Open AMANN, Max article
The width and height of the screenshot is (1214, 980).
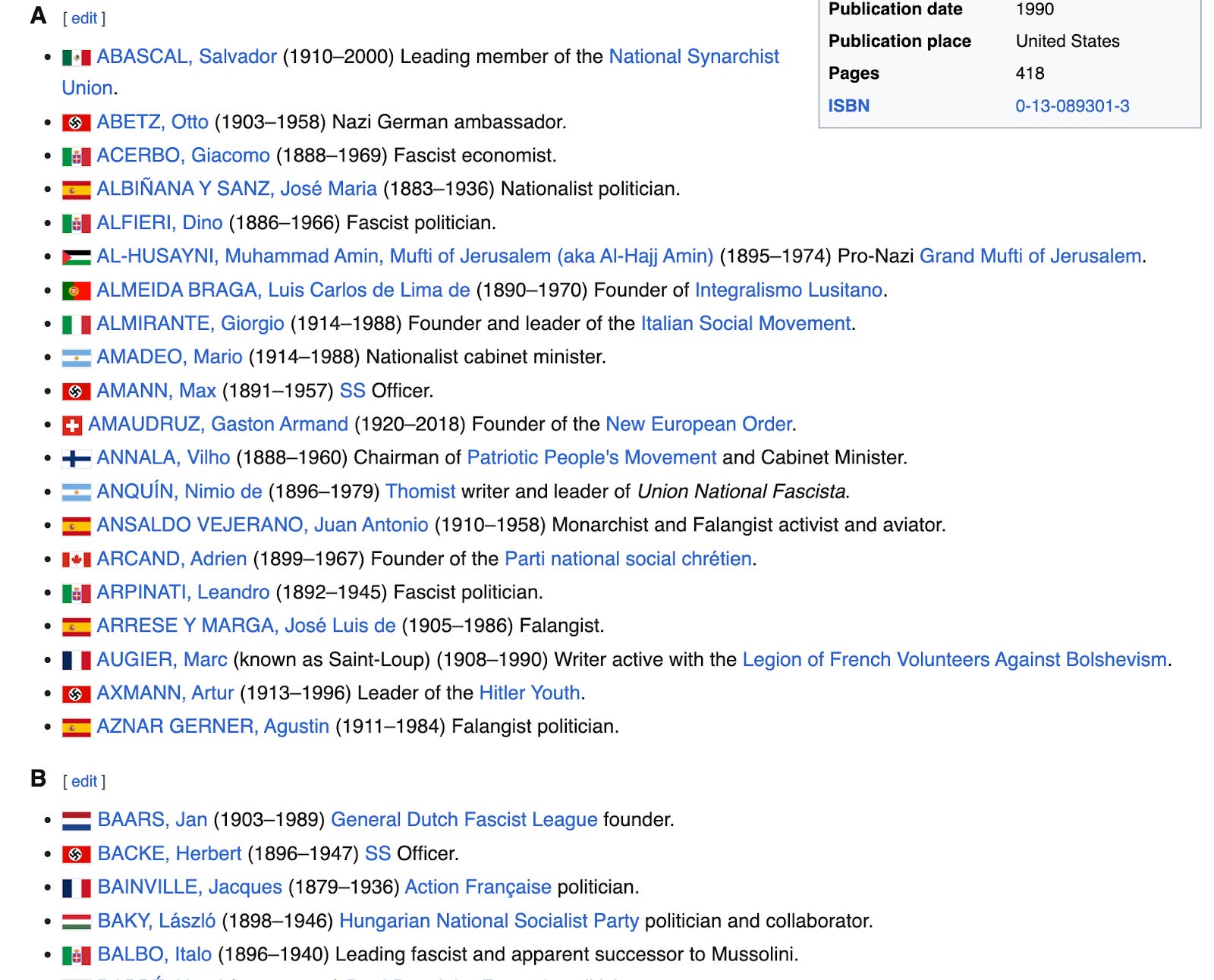[156, 391]
